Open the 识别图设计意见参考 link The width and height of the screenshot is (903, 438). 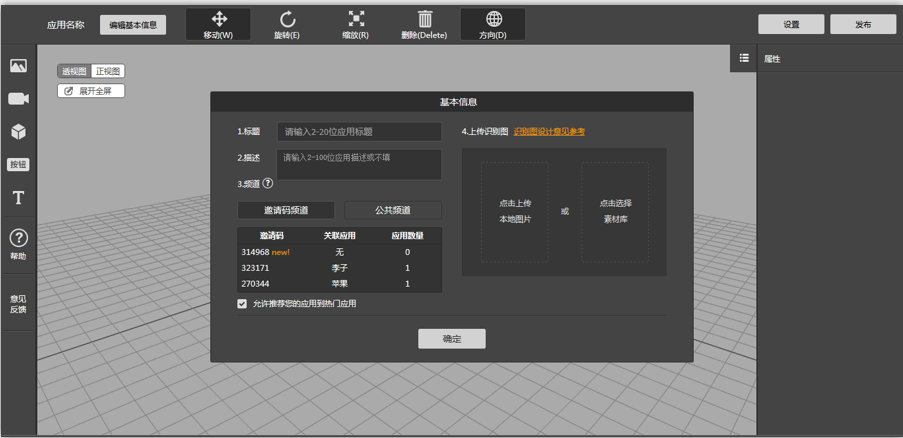549,132
